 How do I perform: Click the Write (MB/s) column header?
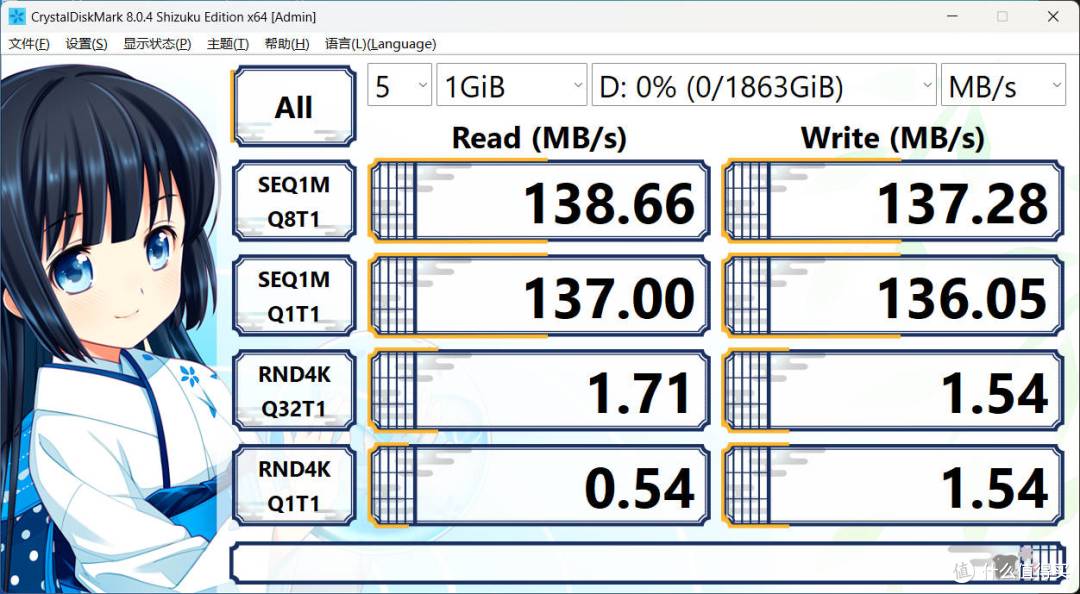[x=893, y=138]
